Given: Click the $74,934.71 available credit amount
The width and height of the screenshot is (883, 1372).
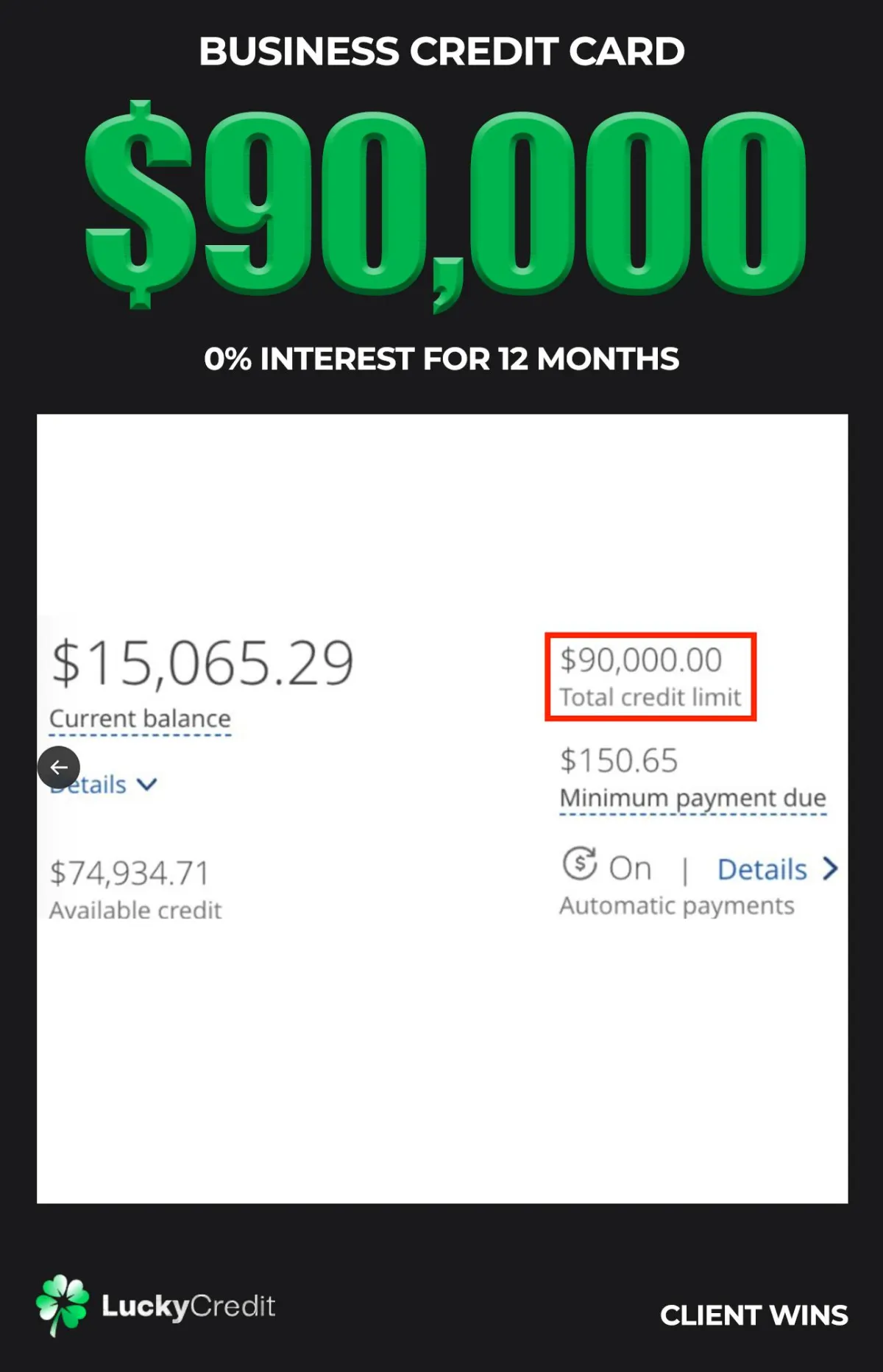Looking at the screenshot, I should (x=130, y=874).
